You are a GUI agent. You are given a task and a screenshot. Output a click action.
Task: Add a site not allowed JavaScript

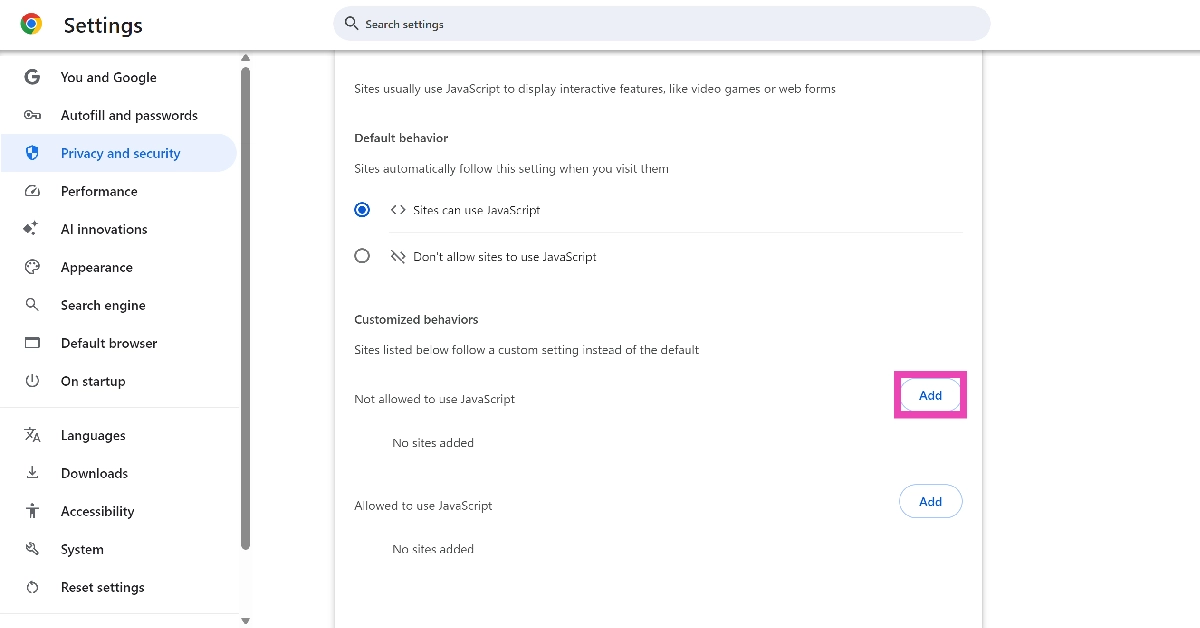930,395
